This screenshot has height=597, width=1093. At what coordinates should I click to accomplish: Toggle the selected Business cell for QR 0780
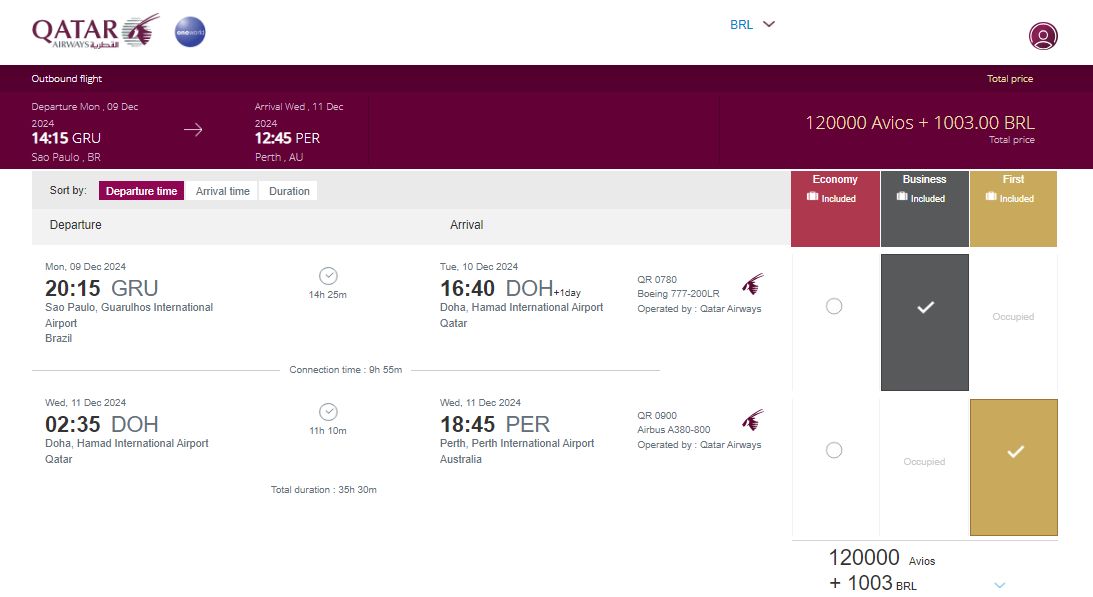click(x=924, y=322)
